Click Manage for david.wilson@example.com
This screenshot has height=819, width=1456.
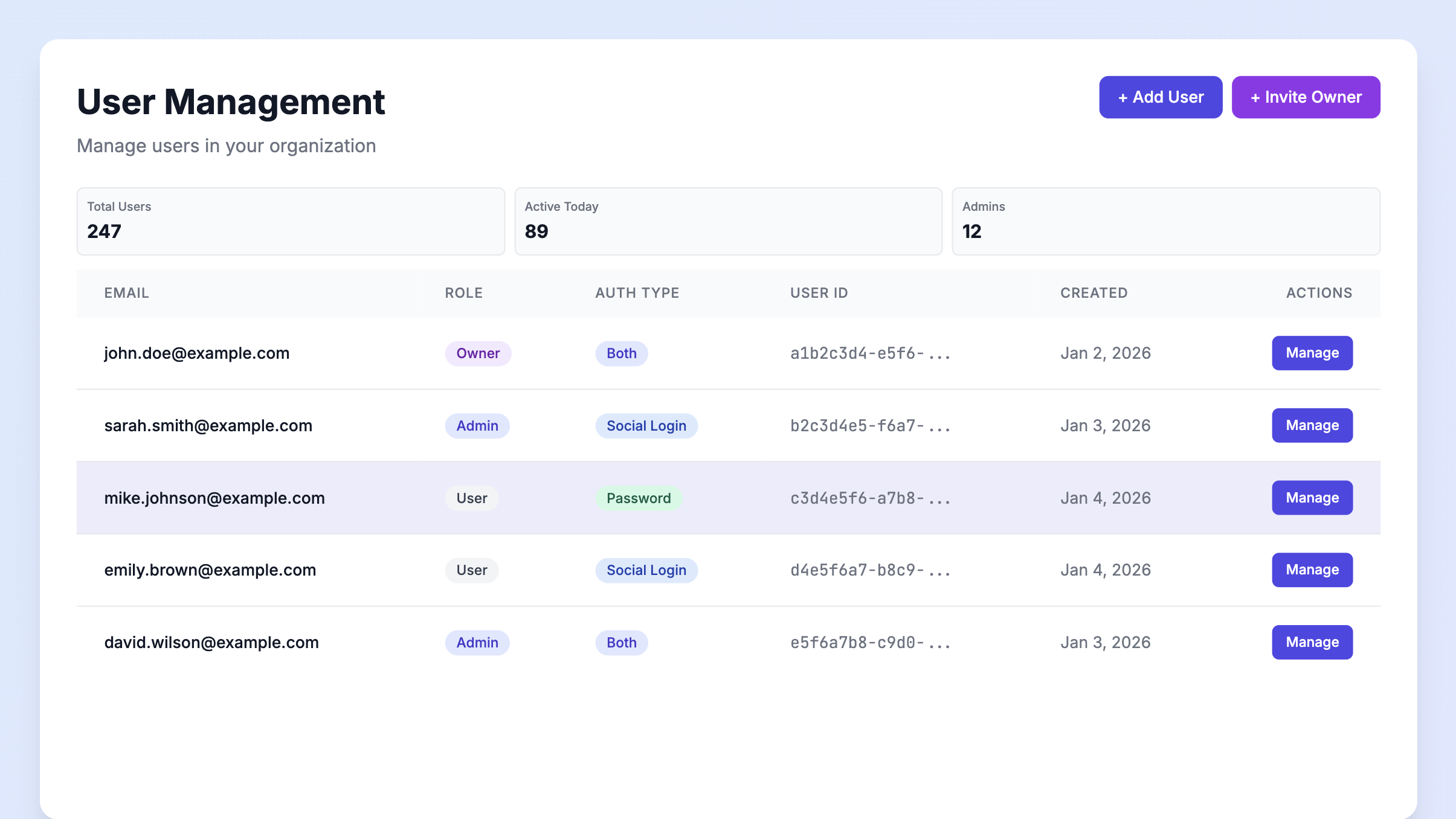click(1312, 642)
